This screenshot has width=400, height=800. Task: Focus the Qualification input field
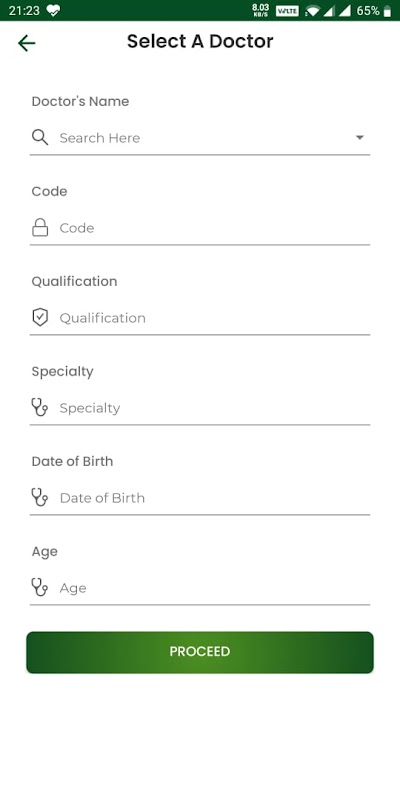click(x=200, y=318)
